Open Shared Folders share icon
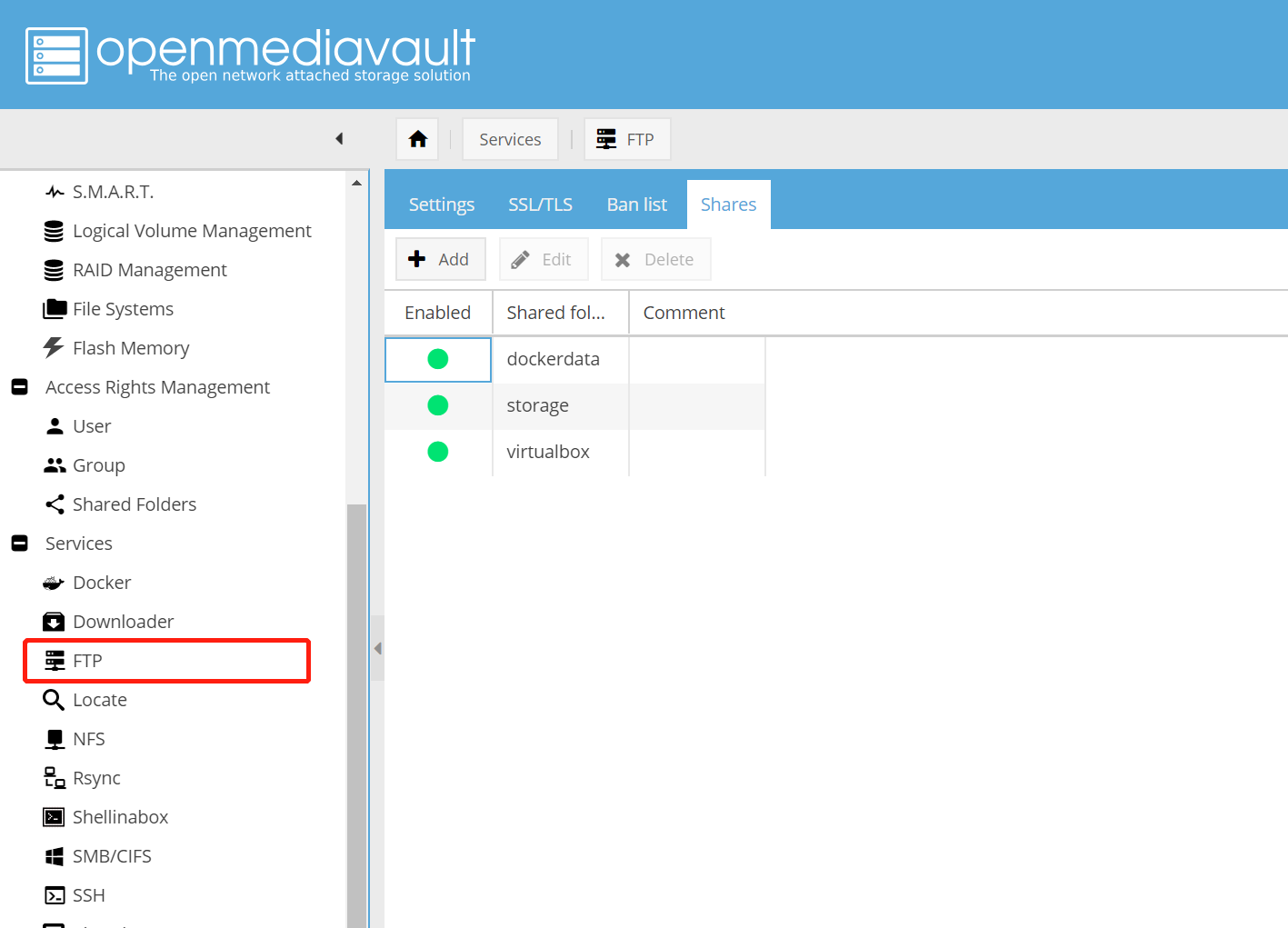Image resolution: width=1288 pixels, height=928 pixels. (x=55, y=504)
